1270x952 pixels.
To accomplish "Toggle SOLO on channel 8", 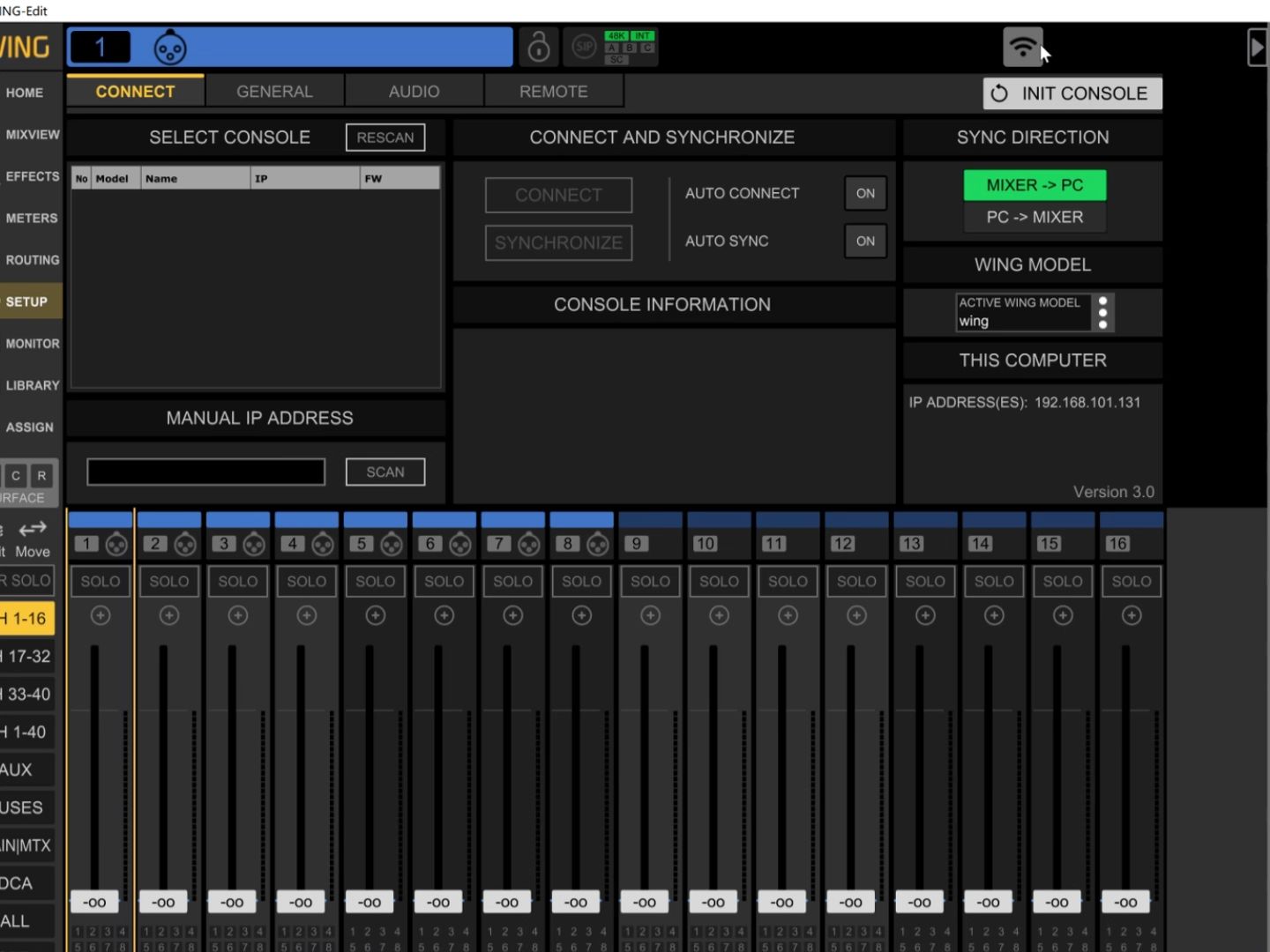I will (582, 581).
